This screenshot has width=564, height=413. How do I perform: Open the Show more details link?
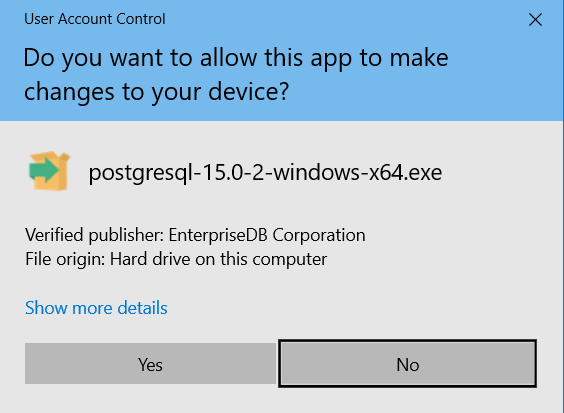(96, 308)
